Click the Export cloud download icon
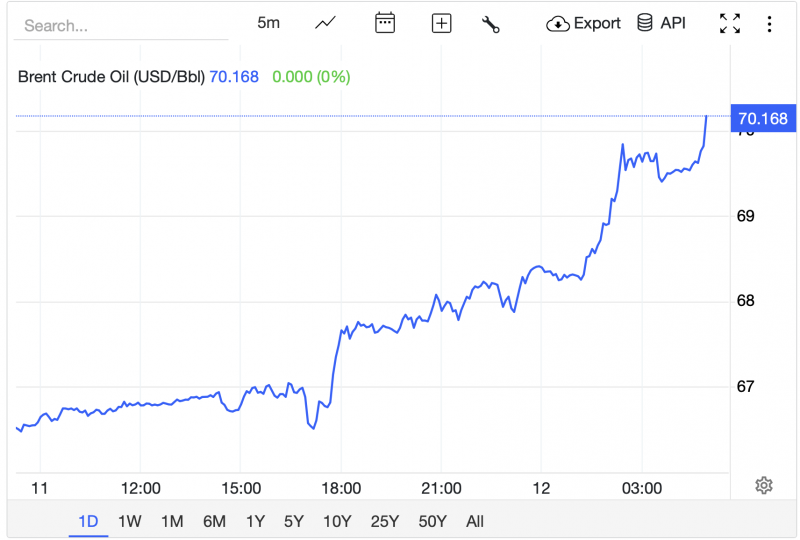 (558, 24)
